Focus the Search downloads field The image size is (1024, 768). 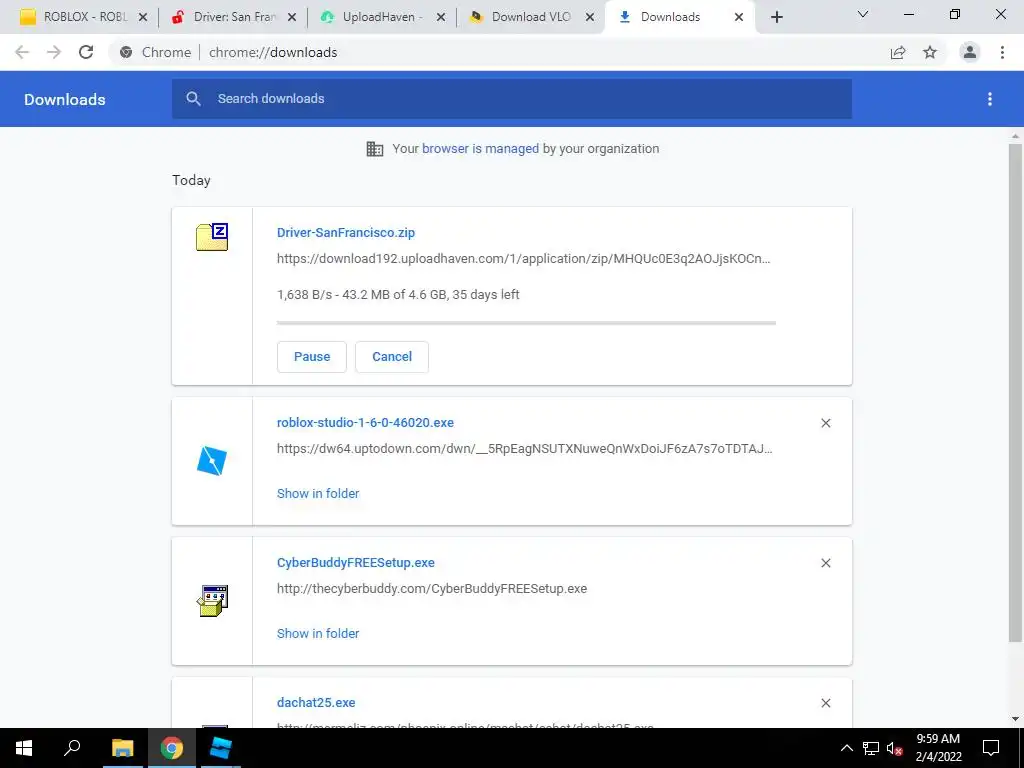tap(512, 99)
